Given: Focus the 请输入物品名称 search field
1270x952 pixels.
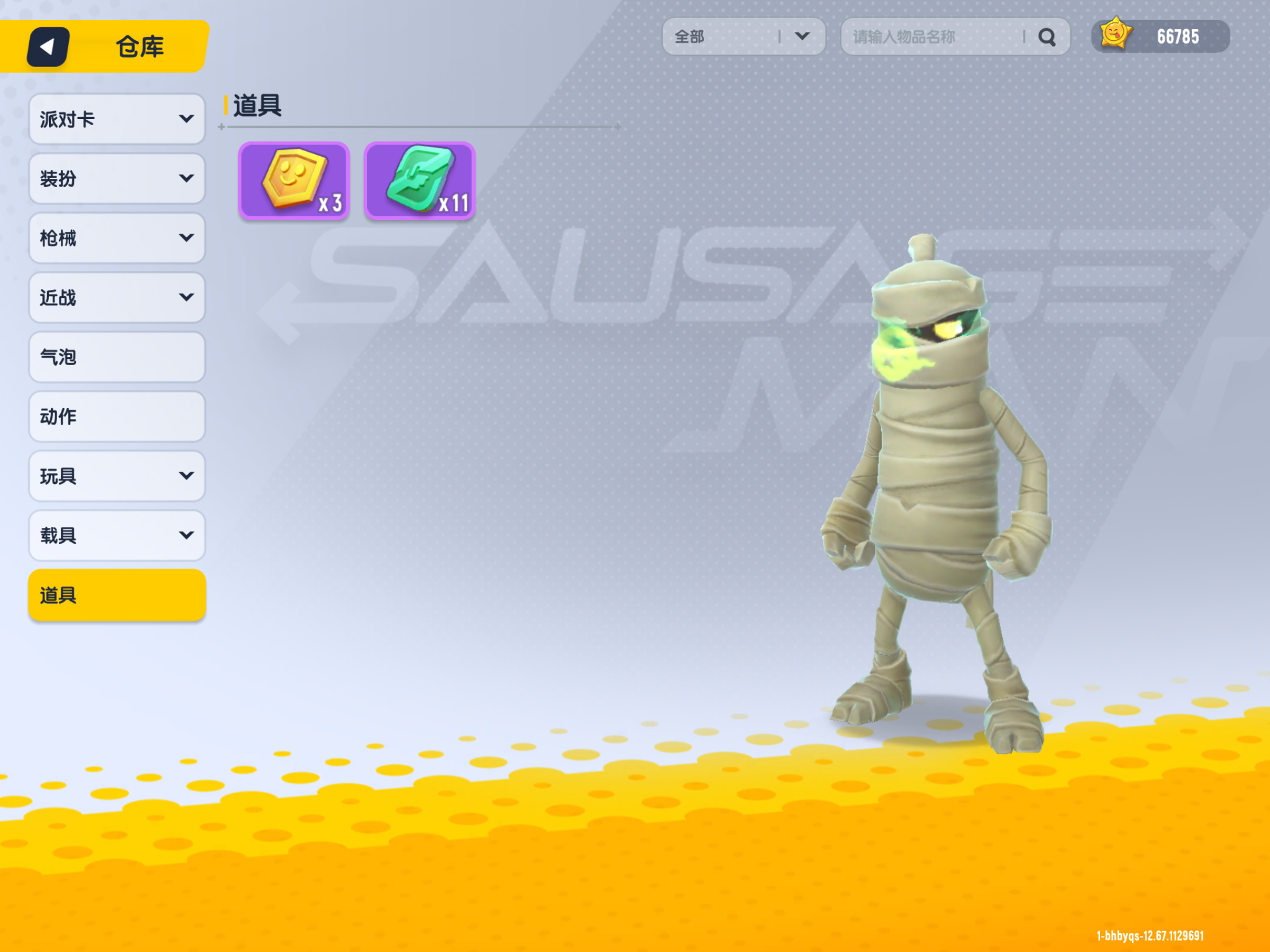Looking at the screenshot, I should (x=955, y=37).
